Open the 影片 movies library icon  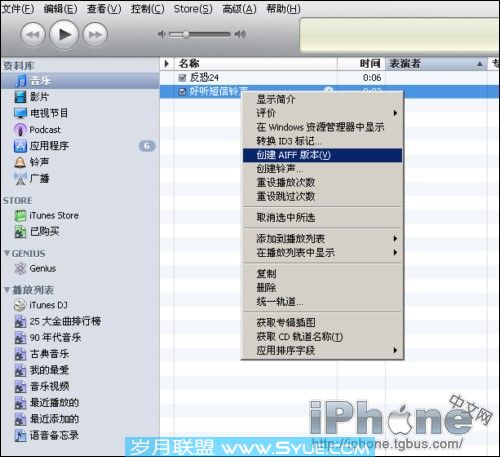[20, 97]
